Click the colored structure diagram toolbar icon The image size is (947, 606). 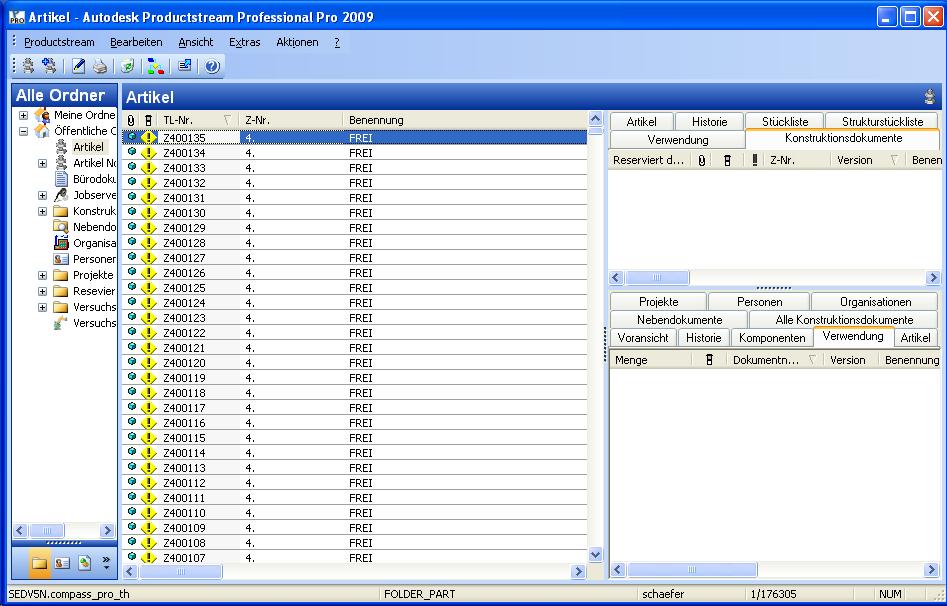155,66
